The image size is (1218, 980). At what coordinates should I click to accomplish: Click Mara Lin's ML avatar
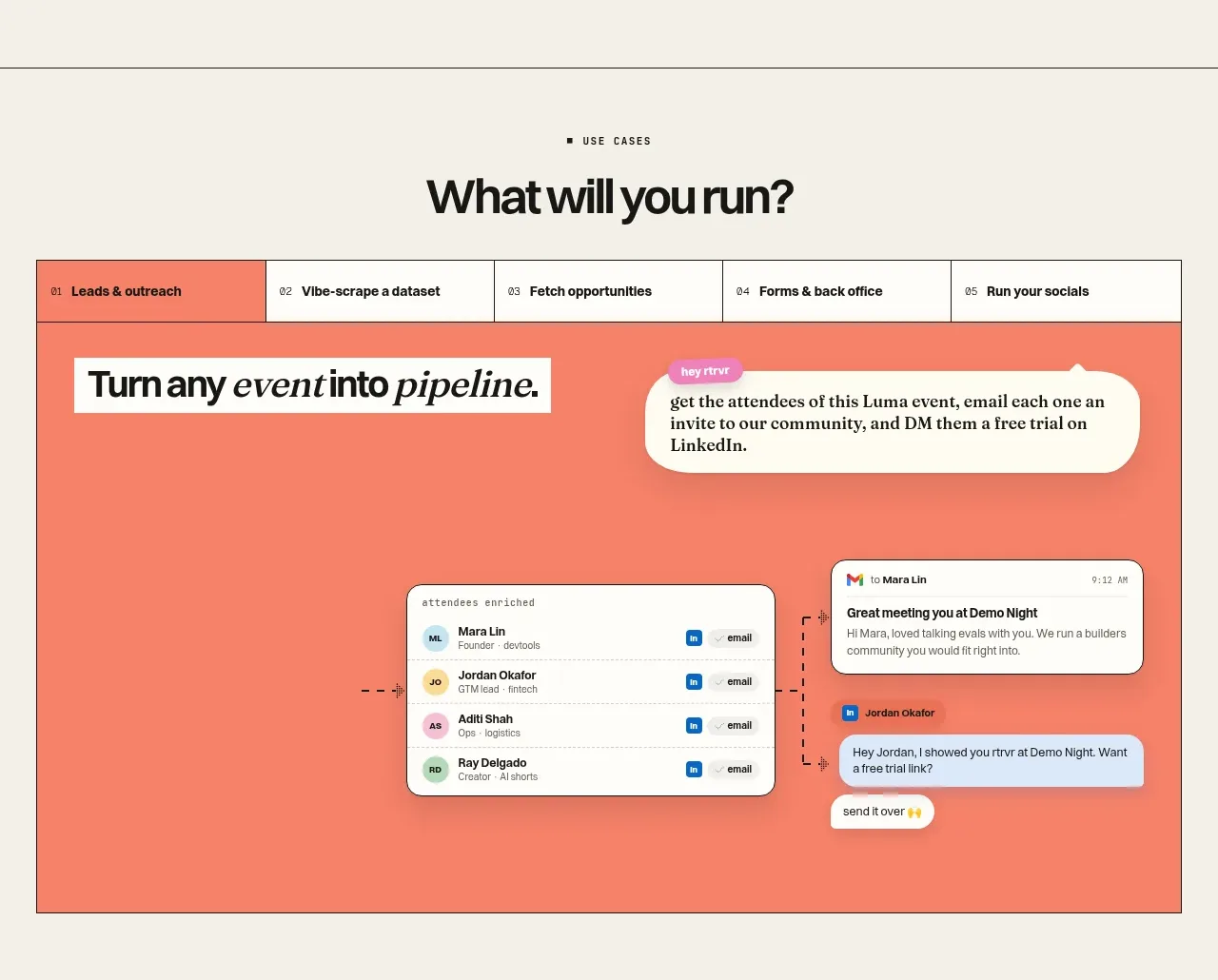coord(435,638)
